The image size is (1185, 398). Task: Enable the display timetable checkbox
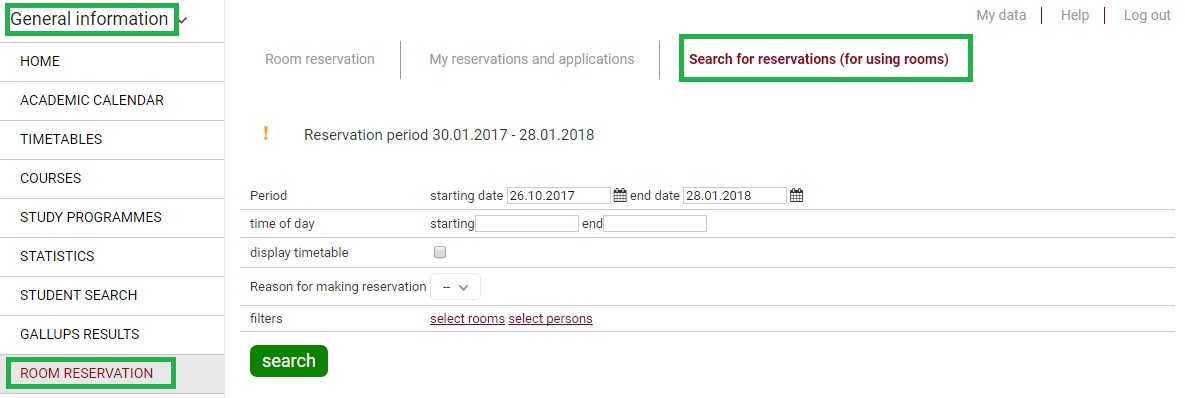440,252
